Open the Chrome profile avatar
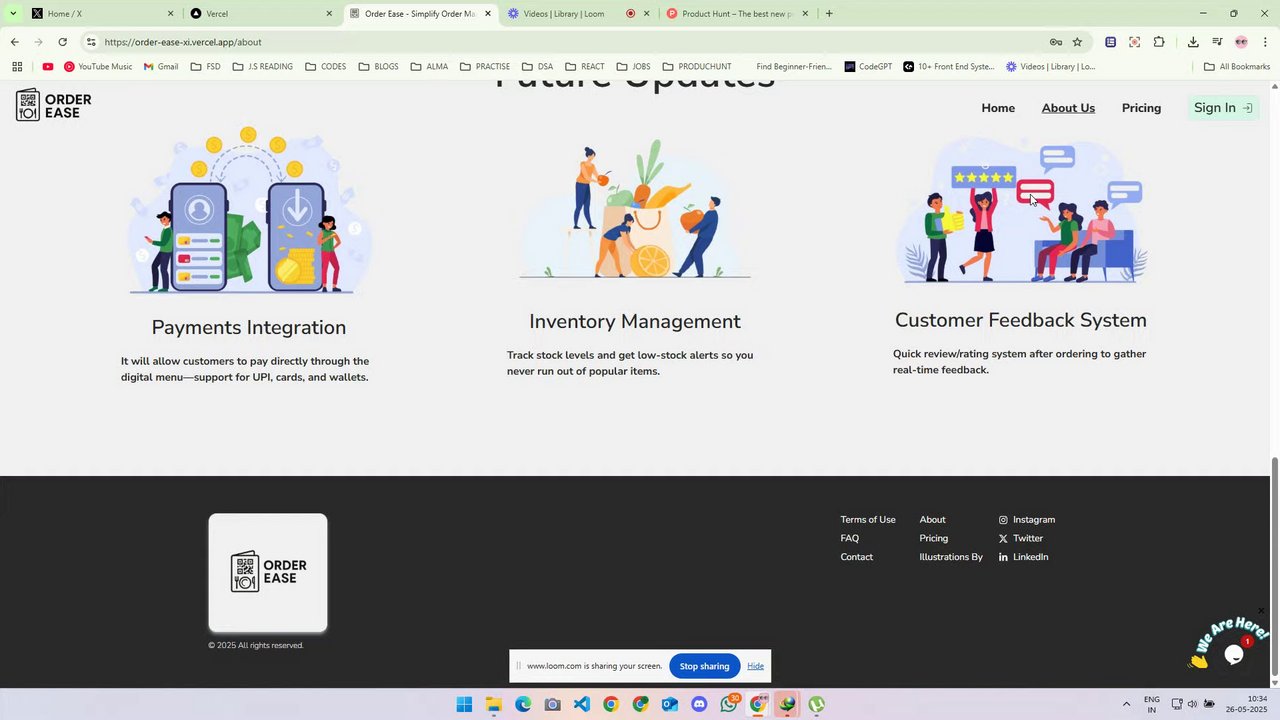Viewport: 1280px width, 720px height. [1241, 42]
